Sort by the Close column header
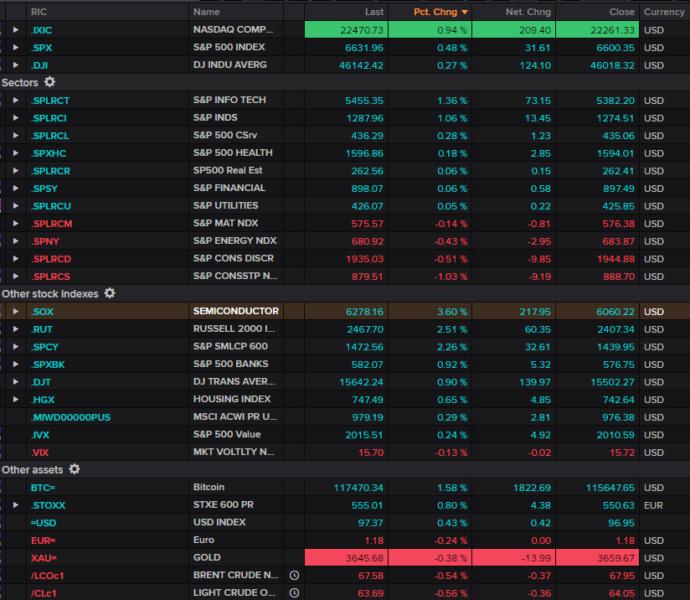This screenshot has width=690, height=600. 622,12
